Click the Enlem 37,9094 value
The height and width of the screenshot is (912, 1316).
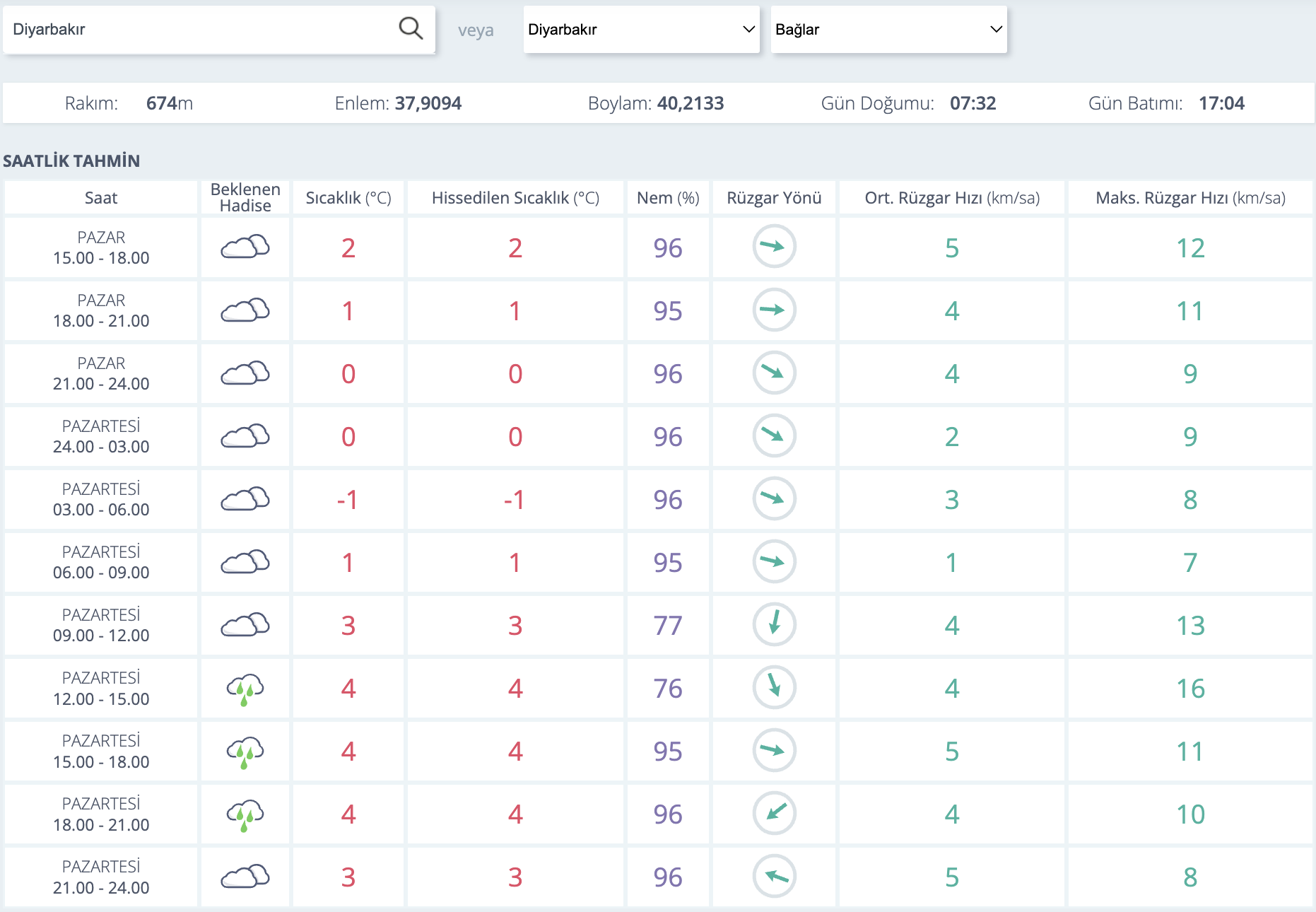point(428,103)
